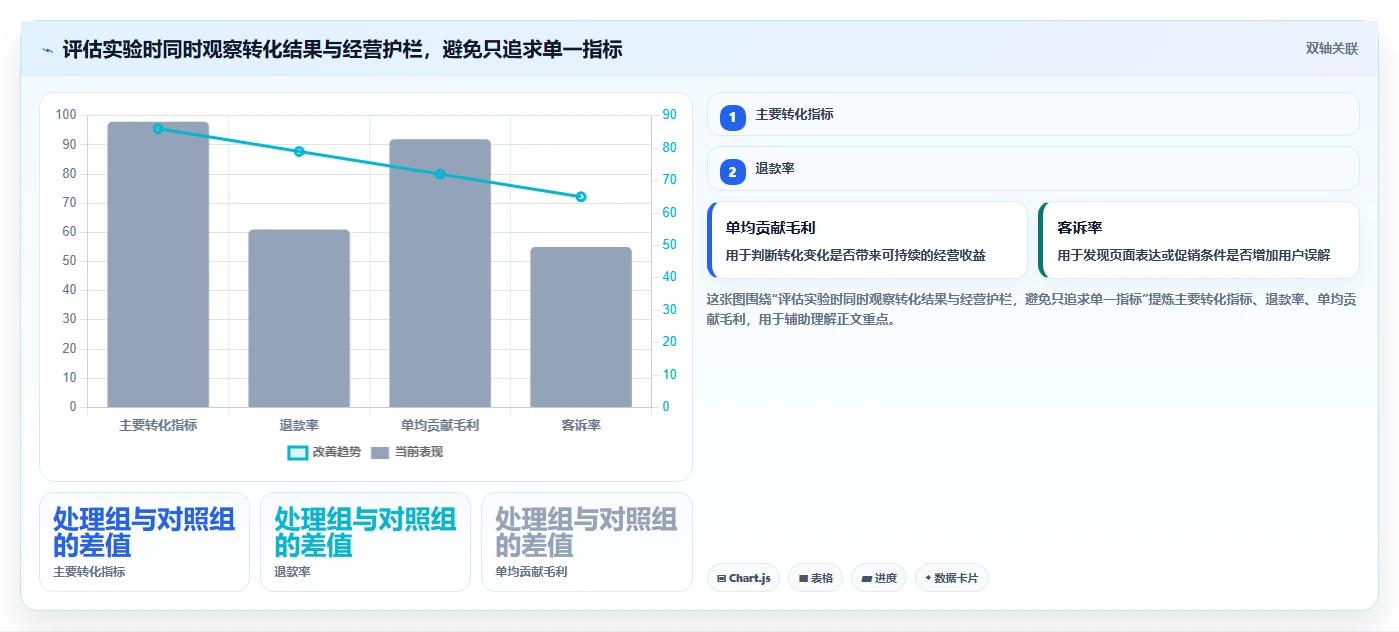Select the 进度 tag
Viewport: 1399px width, 632px height.
[879, 578]
